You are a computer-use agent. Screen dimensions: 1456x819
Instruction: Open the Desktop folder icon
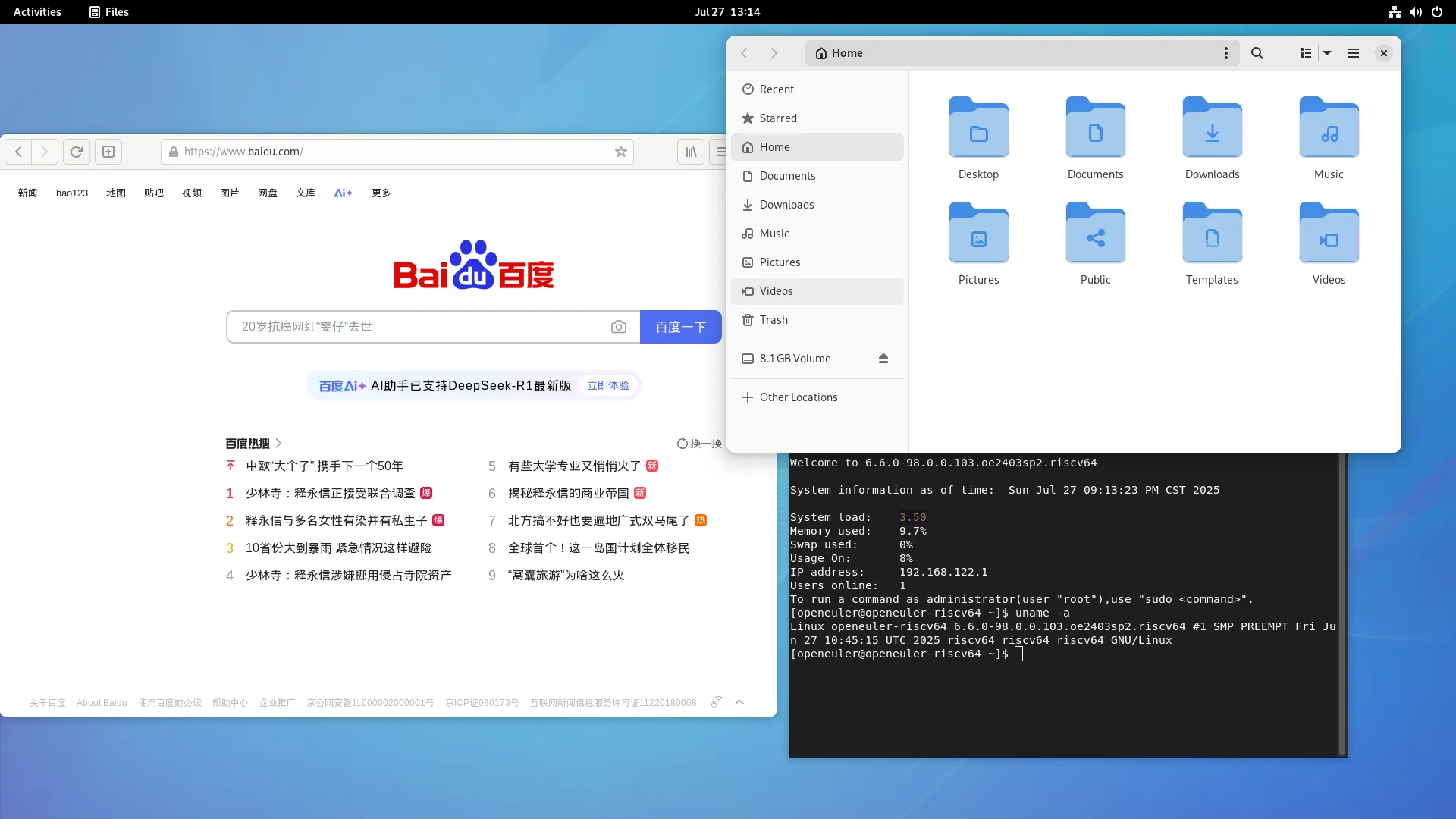click(x=978, y=127)
